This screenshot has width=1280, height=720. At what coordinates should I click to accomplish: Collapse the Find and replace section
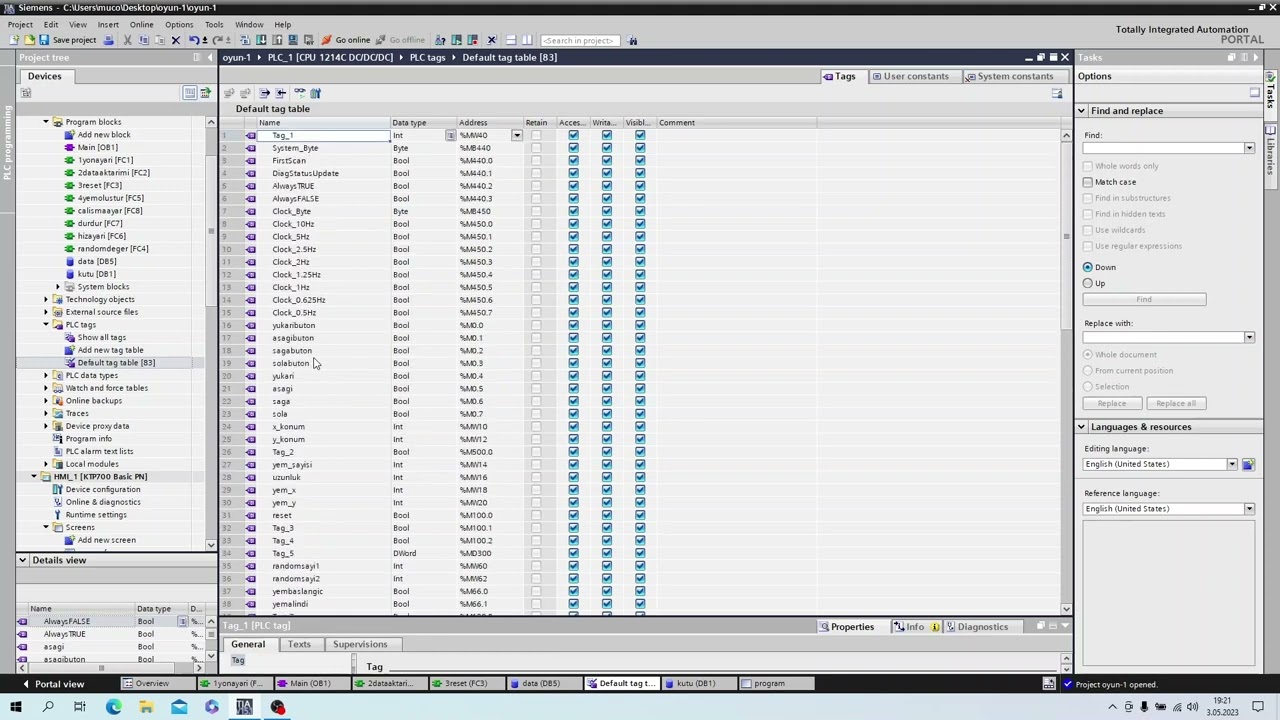pos(1081,111)
